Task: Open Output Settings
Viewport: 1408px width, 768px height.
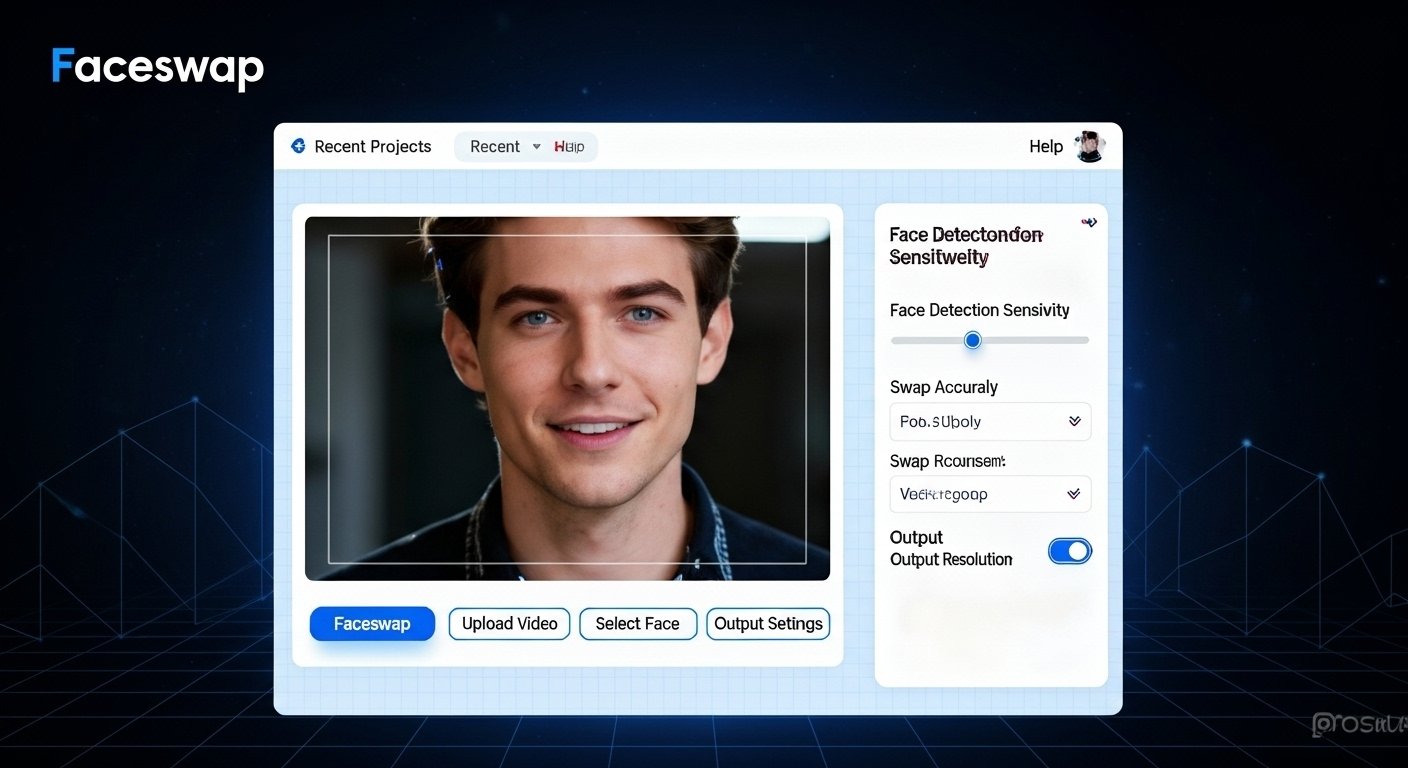Action: click(x=767, y=623)
